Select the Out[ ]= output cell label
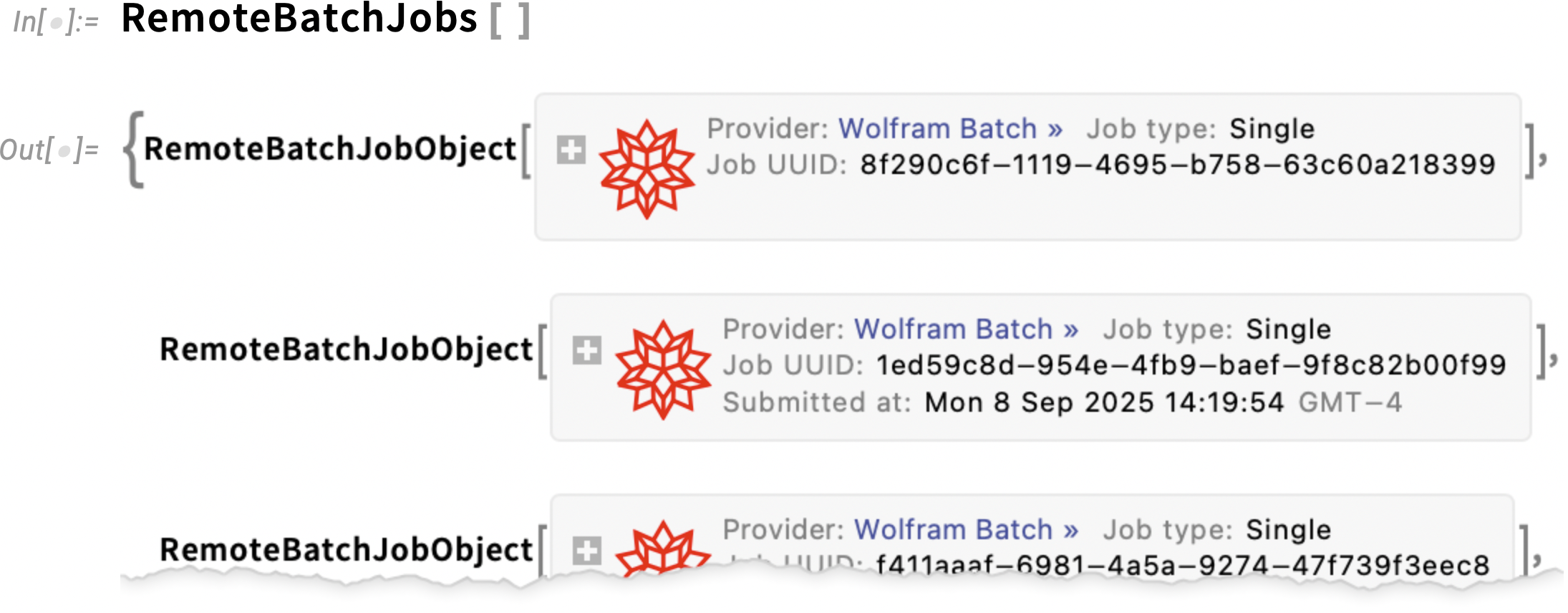 click(x=49, y=150)
